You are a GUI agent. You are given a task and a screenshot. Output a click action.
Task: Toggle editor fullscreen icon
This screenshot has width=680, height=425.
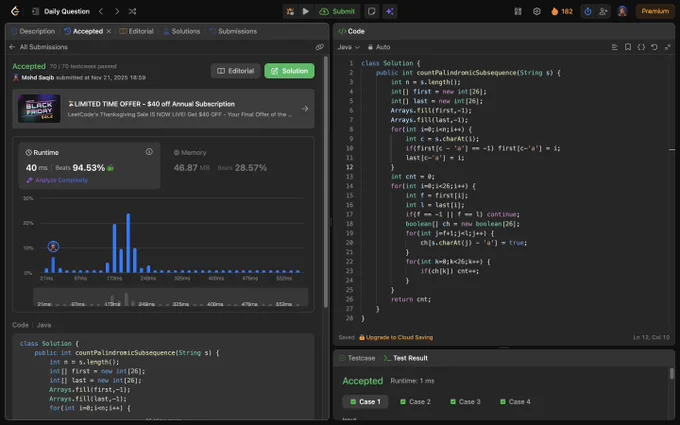click(x=667, y=47)
